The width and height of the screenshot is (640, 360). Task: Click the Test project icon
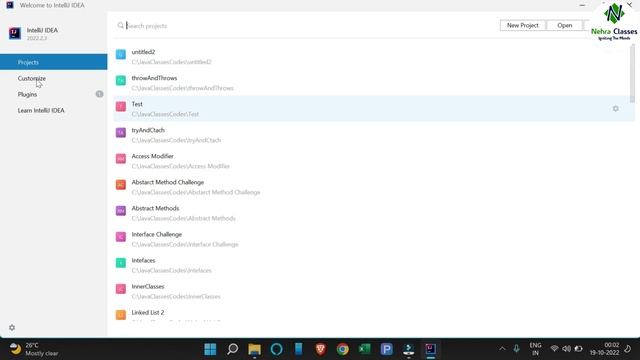pyautogui.click(x=121, y=107)
